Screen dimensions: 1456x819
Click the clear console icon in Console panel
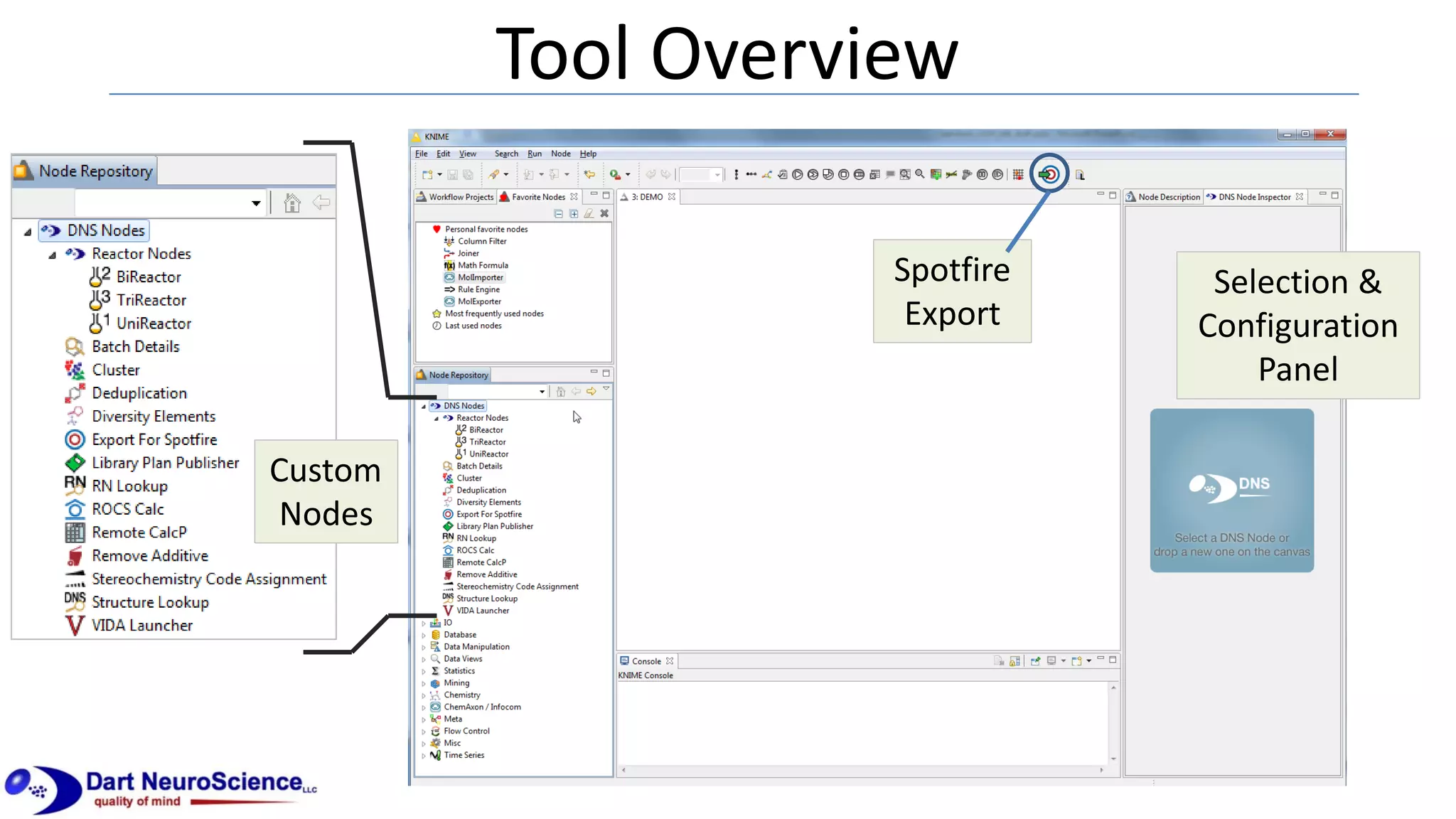pyautogui.click(x=999, y=661)
